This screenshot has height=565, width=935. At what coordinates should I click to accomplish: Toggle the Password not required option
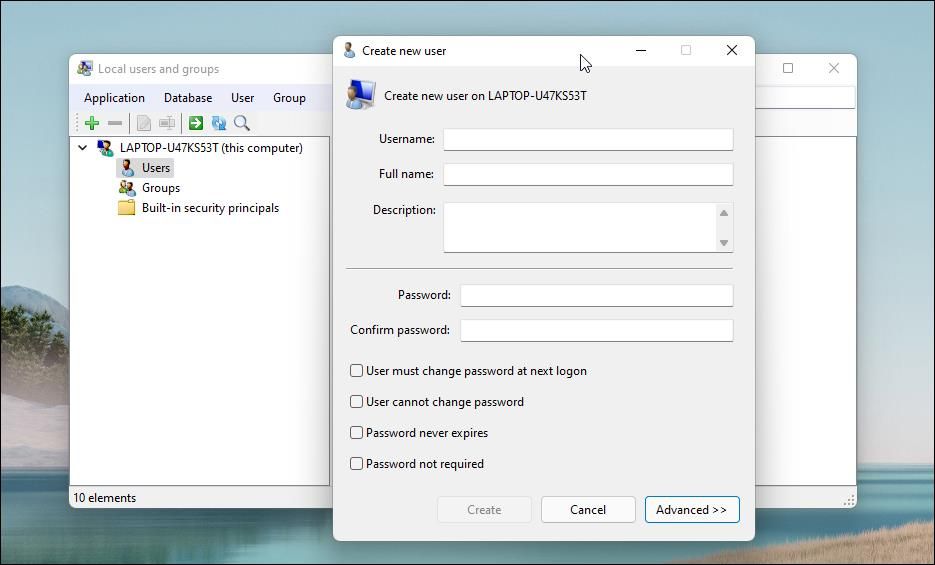pos(357,464)
